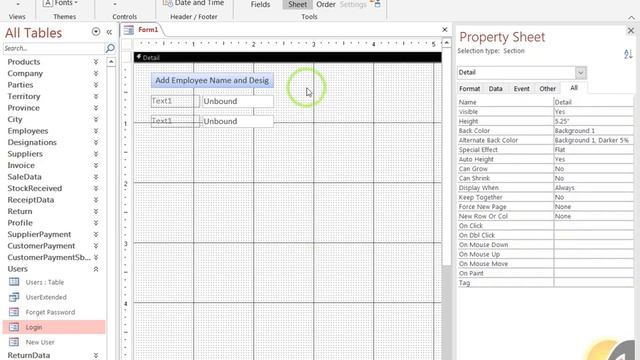This screenshot has height=360, width=640.
Task: Click the Date and Time icon
Action: [167, 3]
